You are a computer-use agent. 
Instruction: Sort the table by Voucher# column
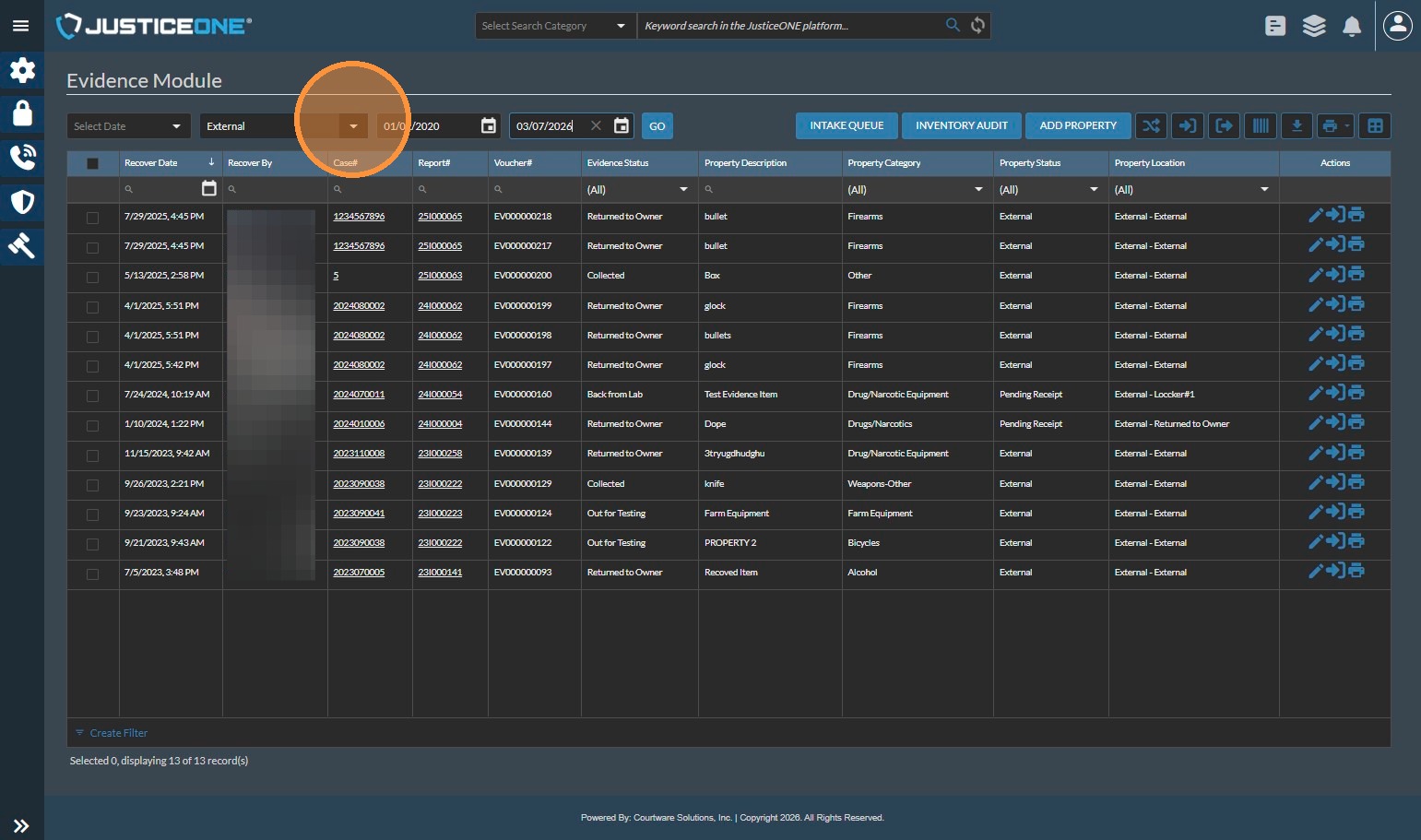pos(513,163)
